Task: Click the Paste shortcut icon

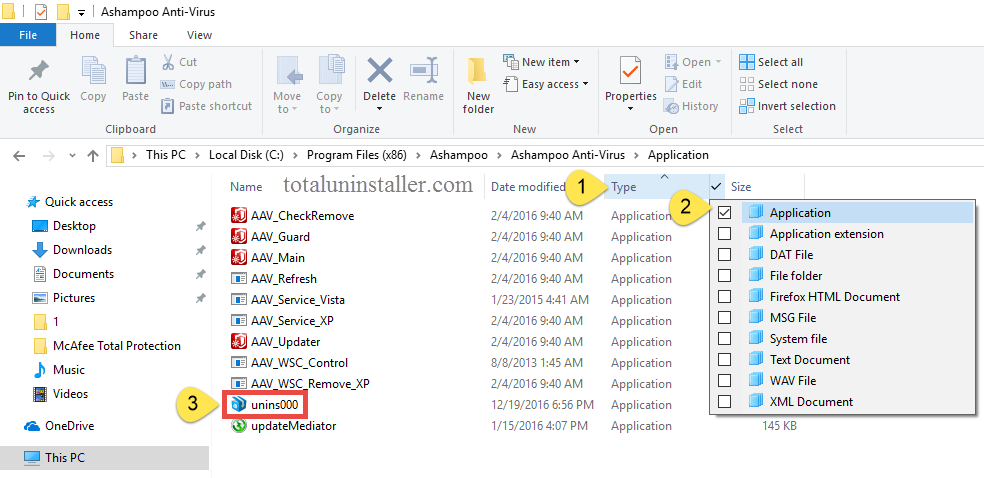Action: point(168,106)
